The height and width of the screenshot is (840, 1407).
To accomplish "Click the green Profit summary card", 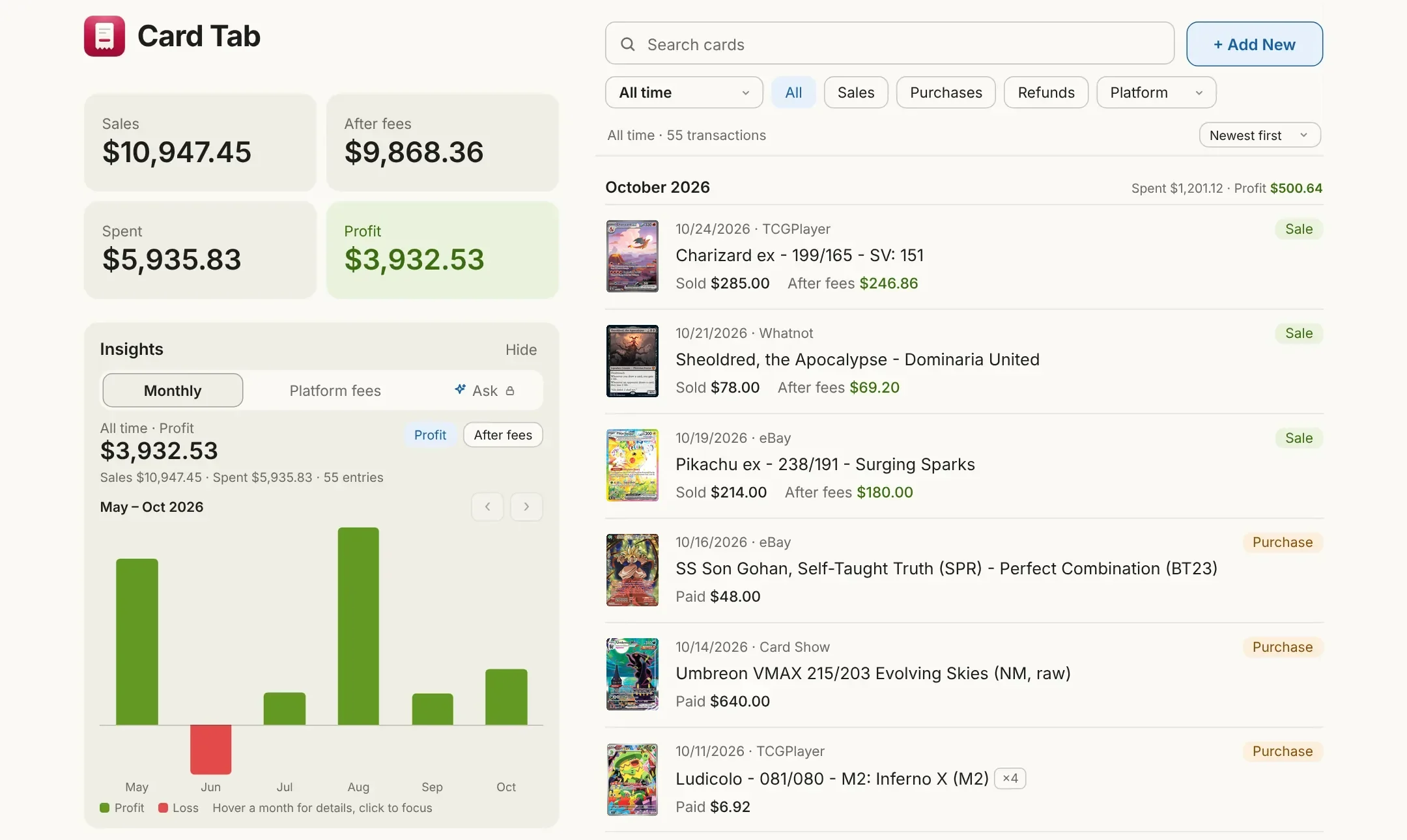I will [442, 250].
